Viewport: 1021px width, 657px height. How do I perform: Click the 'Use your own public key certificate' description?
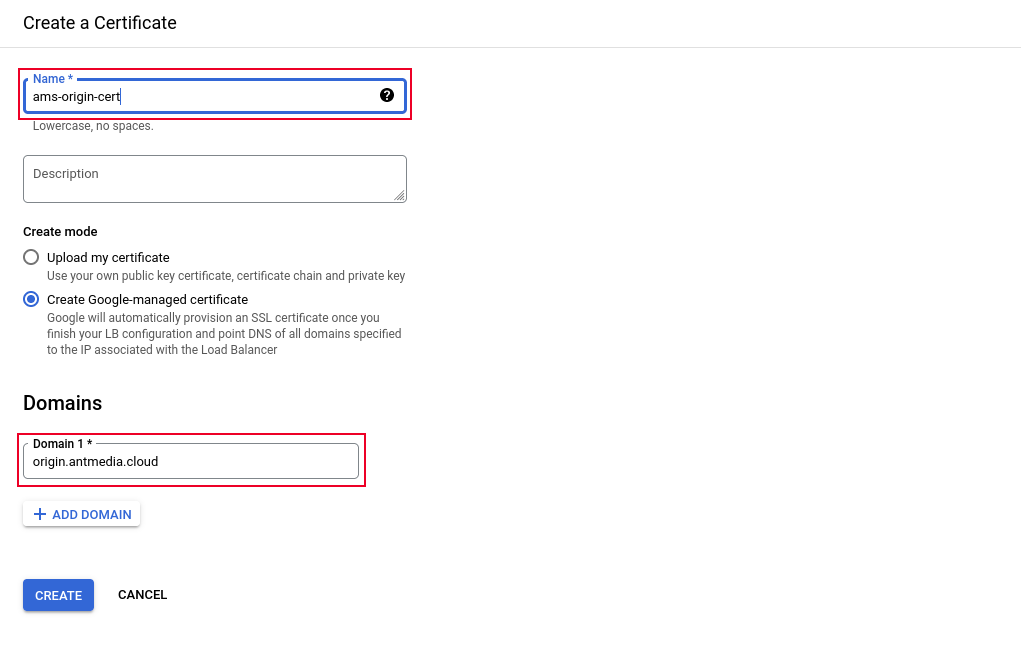pyautogui.click(x=226, y=276)
